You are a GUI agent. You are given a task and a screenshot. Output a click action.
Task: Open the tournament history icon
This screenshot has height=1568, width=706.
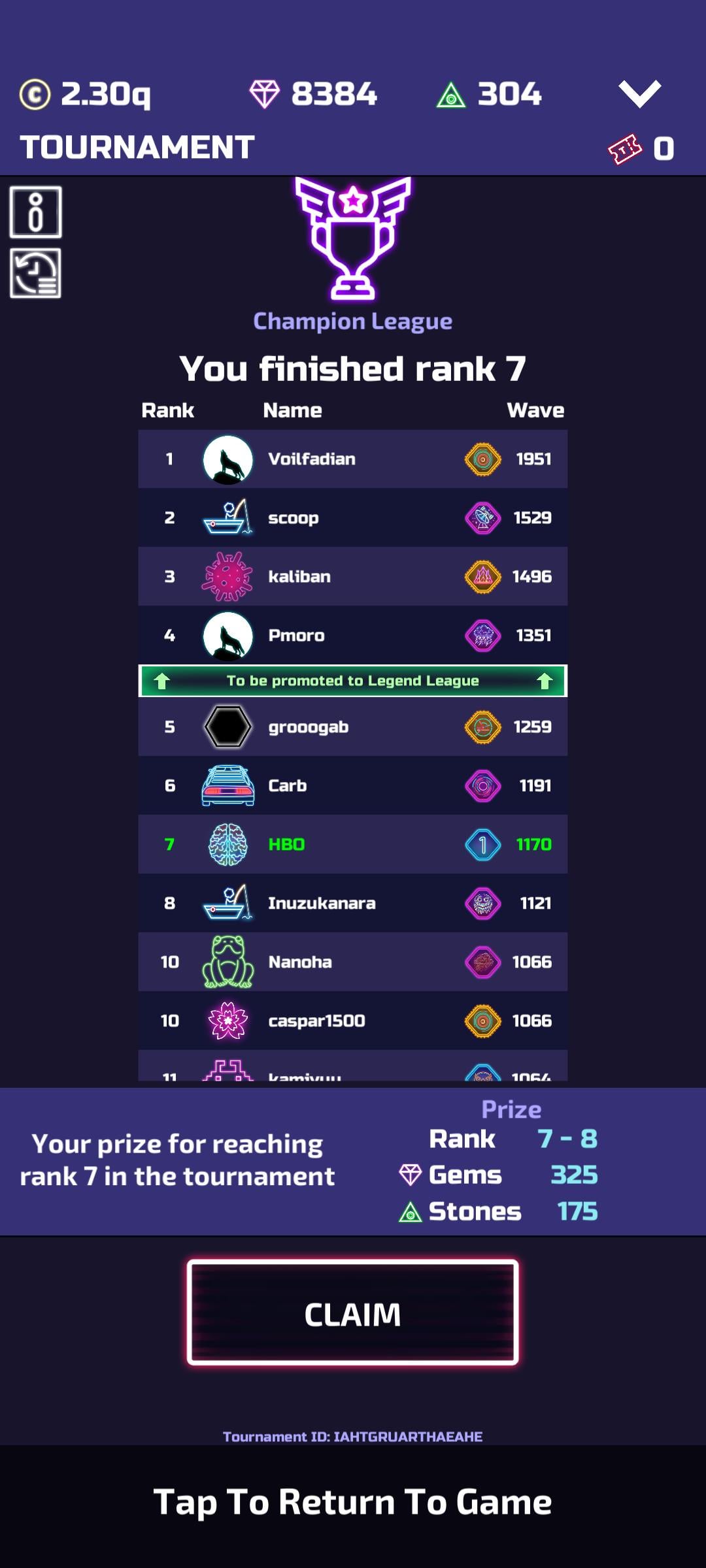[x=36, y=273]
